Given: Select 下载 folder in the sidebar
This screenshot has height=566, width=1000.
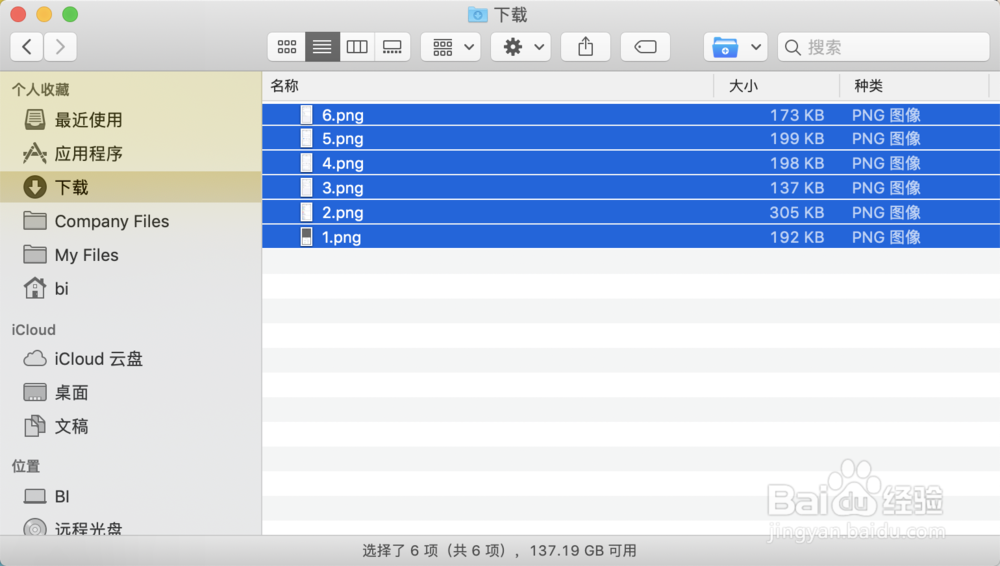Looking at the screenshot, I should (x=131, y=187).
